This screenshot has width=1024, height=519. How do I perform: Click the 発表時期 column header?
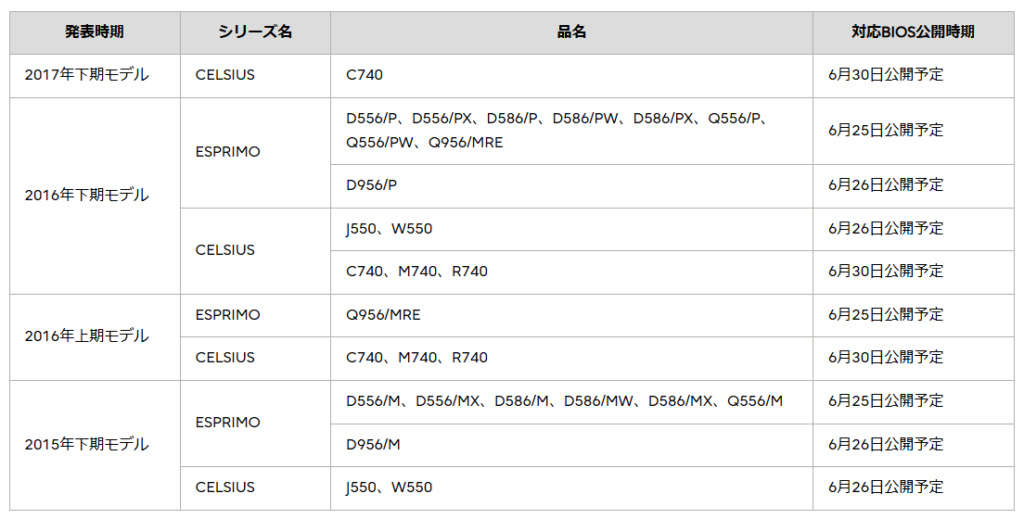coord(95,32)
